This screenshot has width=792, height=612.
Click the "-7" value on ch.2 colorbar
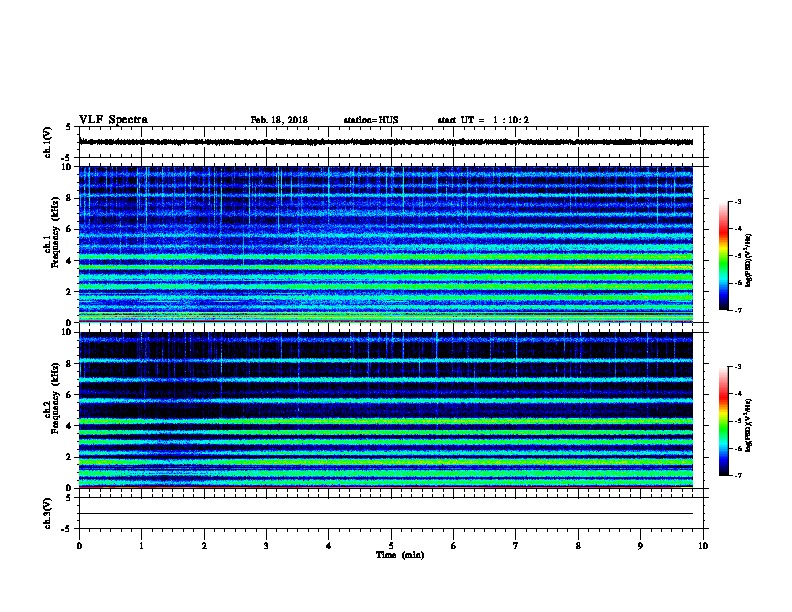coord(737,476)
